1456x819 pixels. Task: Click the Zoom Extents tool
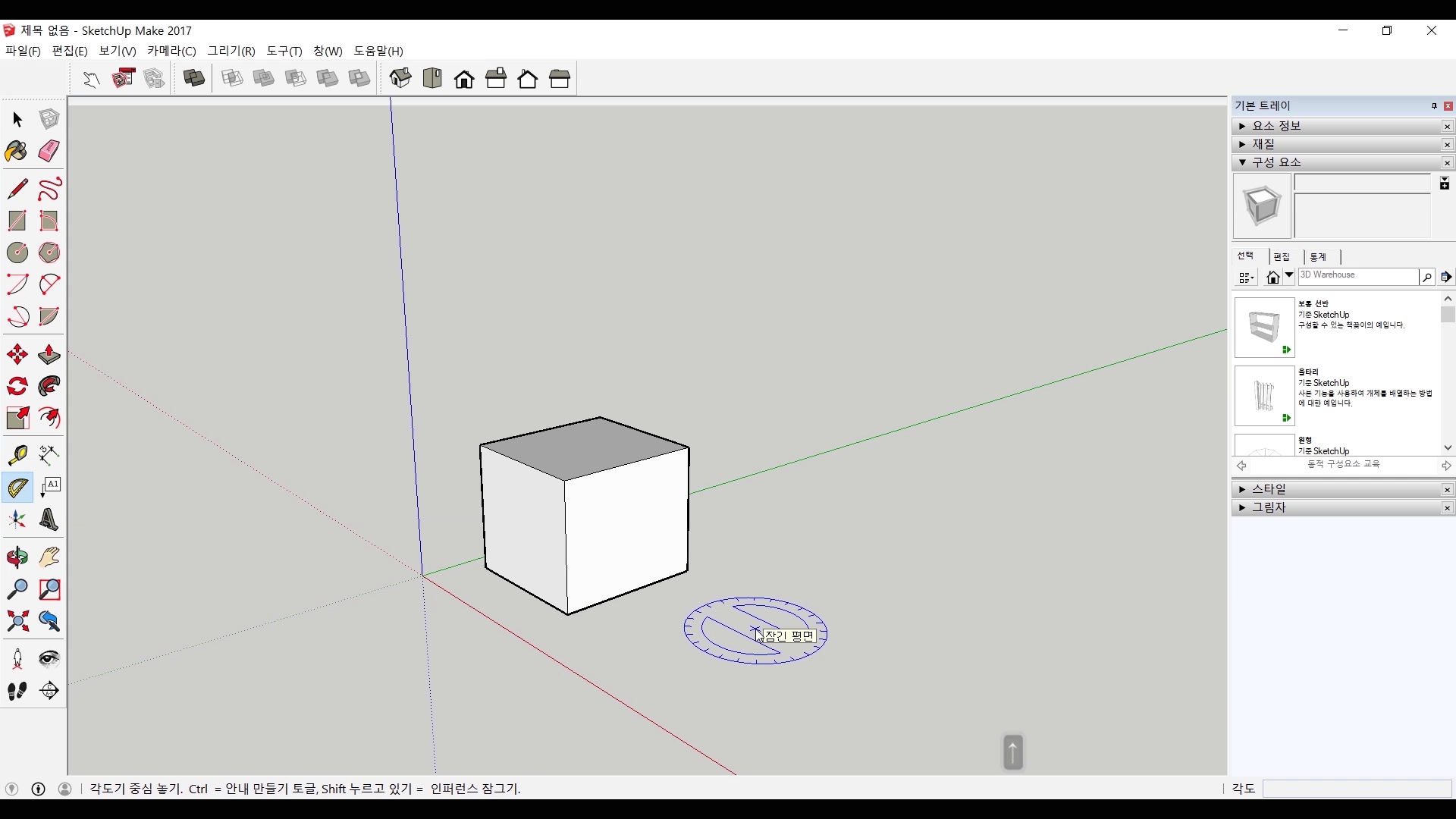pos(17,622)
